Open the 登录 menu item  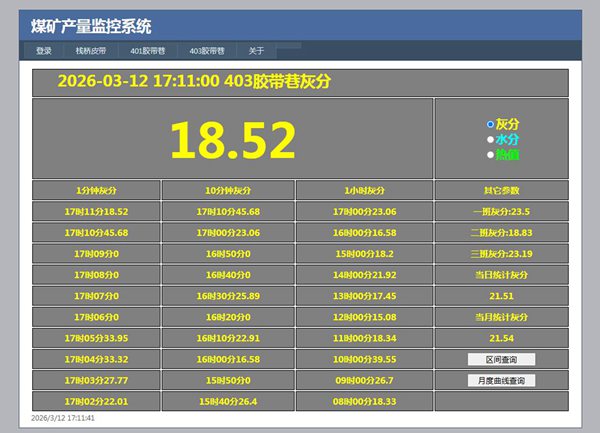tap(44, 50)
